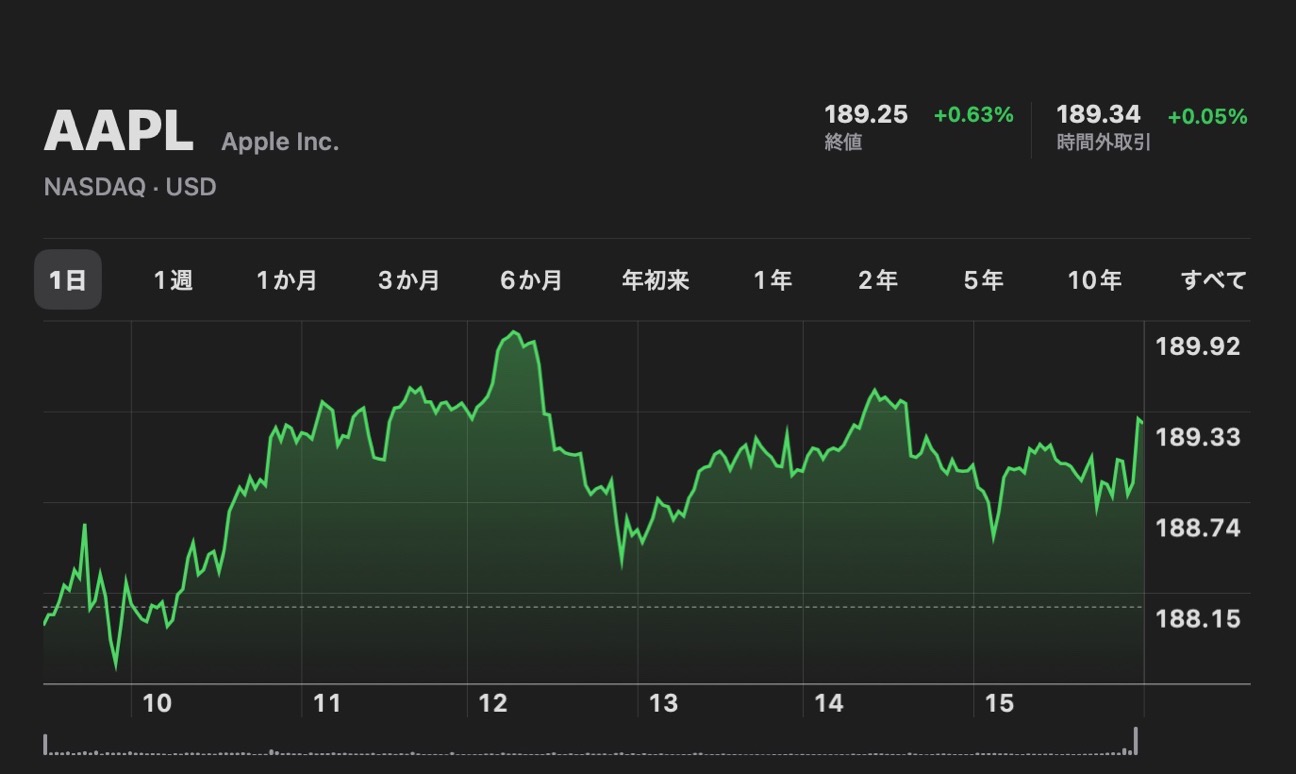Click the price peak just after 12
Image resolution: width=1296 pixels, height=774 pixels.
coord(515,332)
